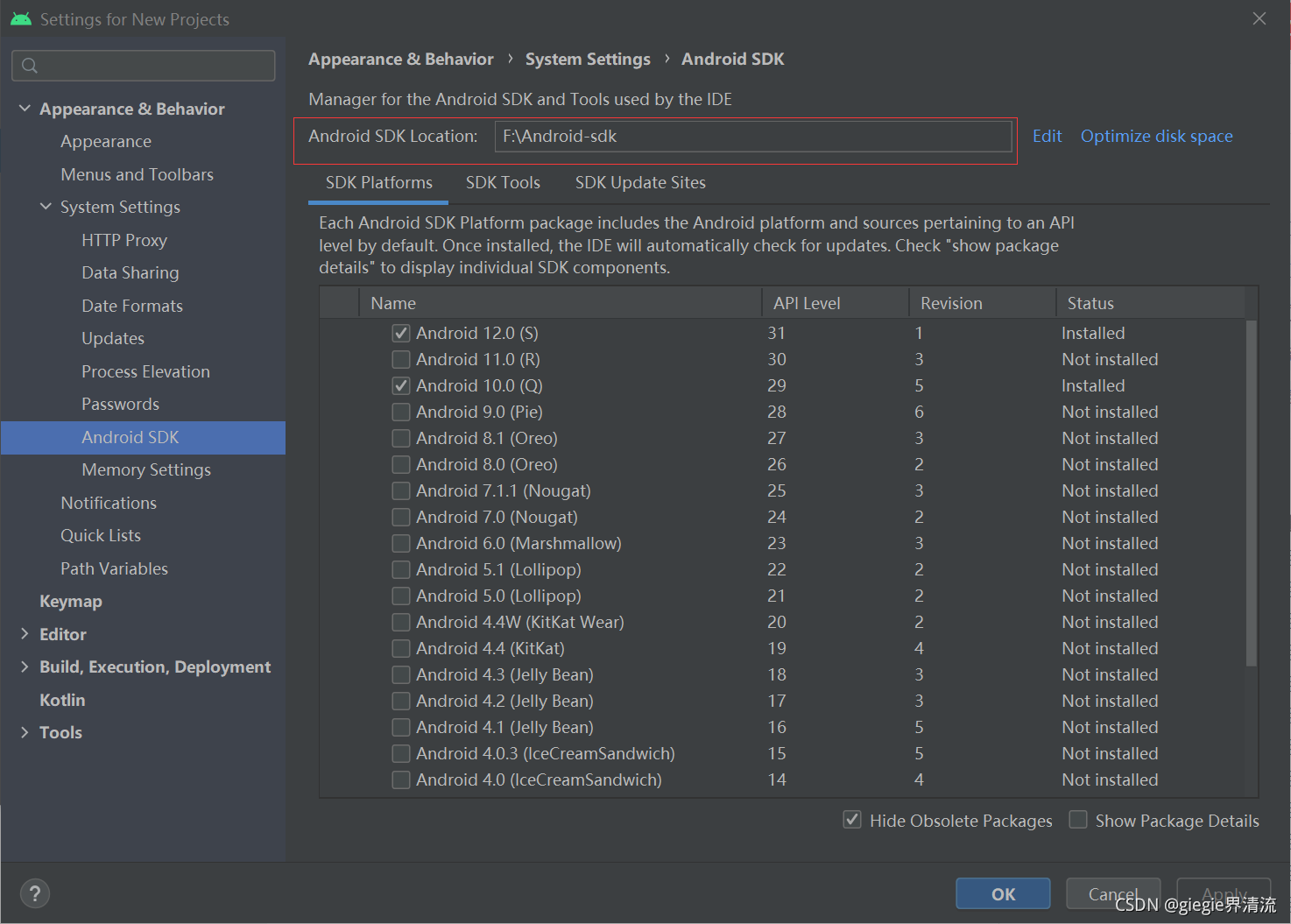The image size is (1291, 924).
Task: Check the Android 8.0 (Oreo) checkbox
Action: (401, 465)
